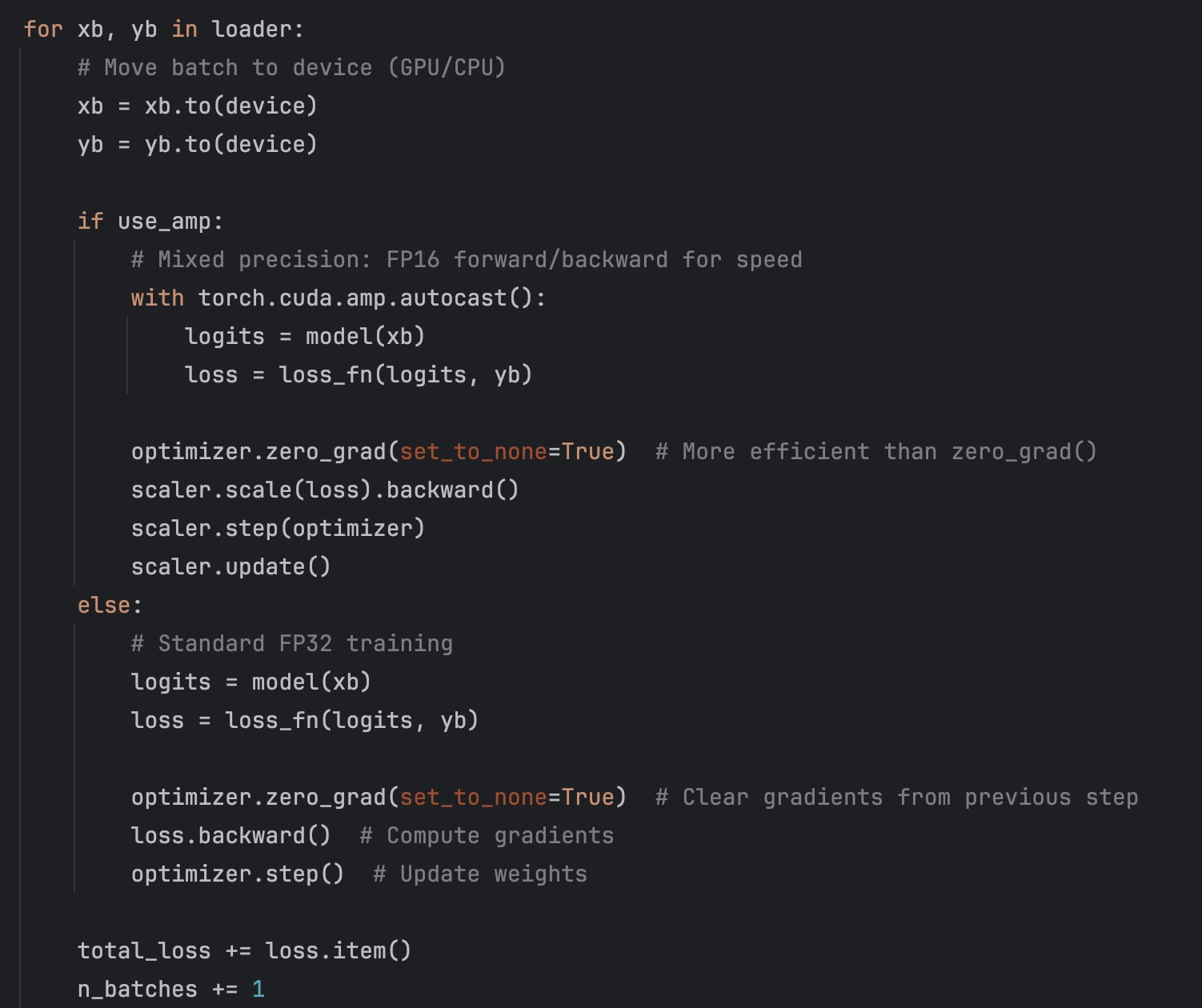
Task: Click "optimizer.step()" before Update weights comment
Action: (237, 874)
